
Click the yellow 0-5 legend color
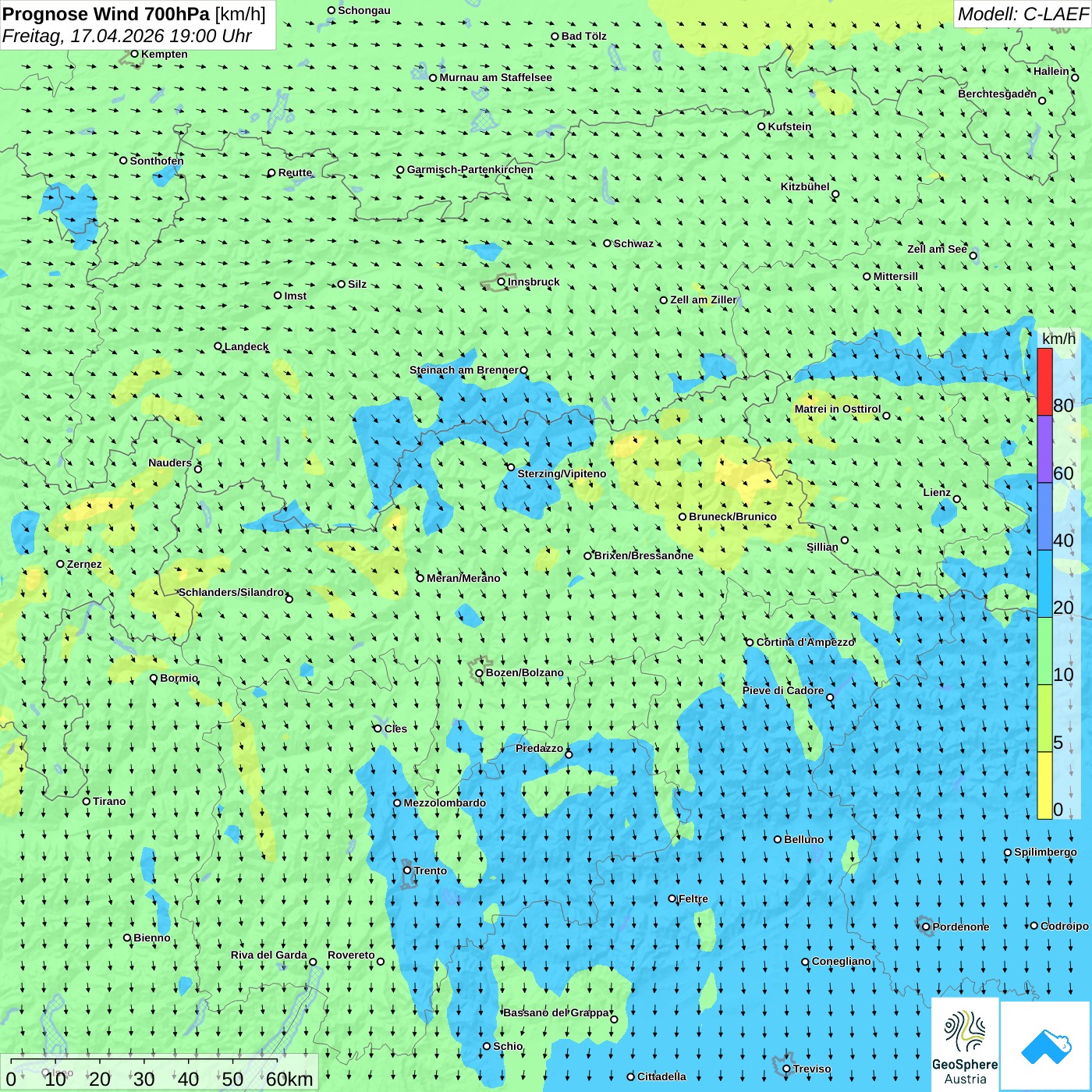point(1044,785)
